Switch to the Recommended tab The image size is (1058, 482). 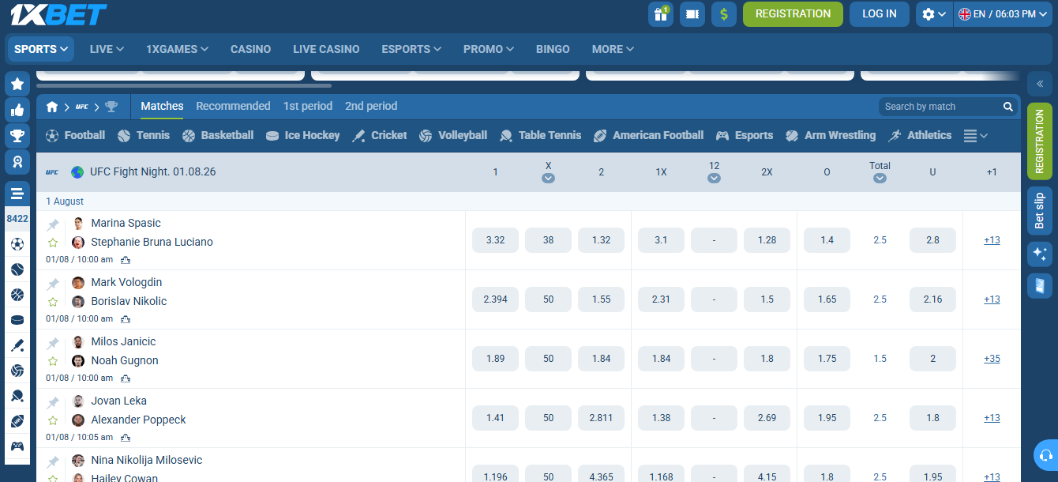pyautogui.click(x=233, y=106)
